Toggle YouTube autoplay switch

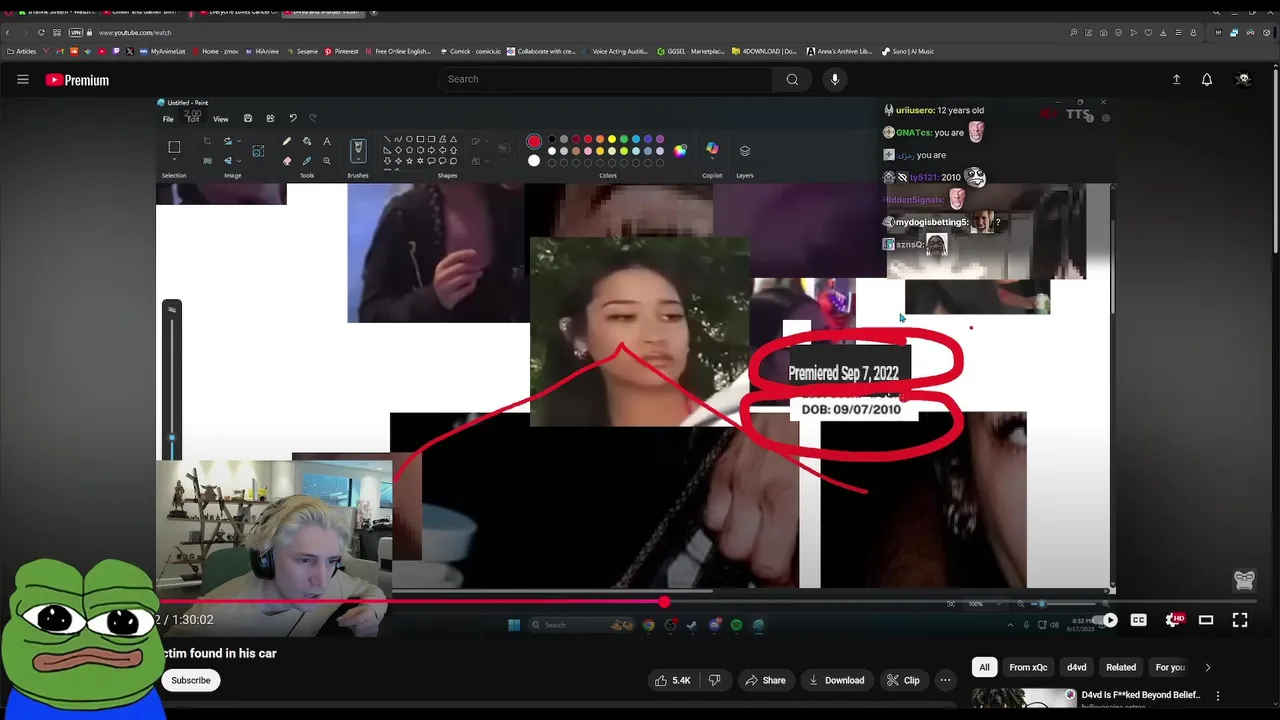coord(1104,620)
